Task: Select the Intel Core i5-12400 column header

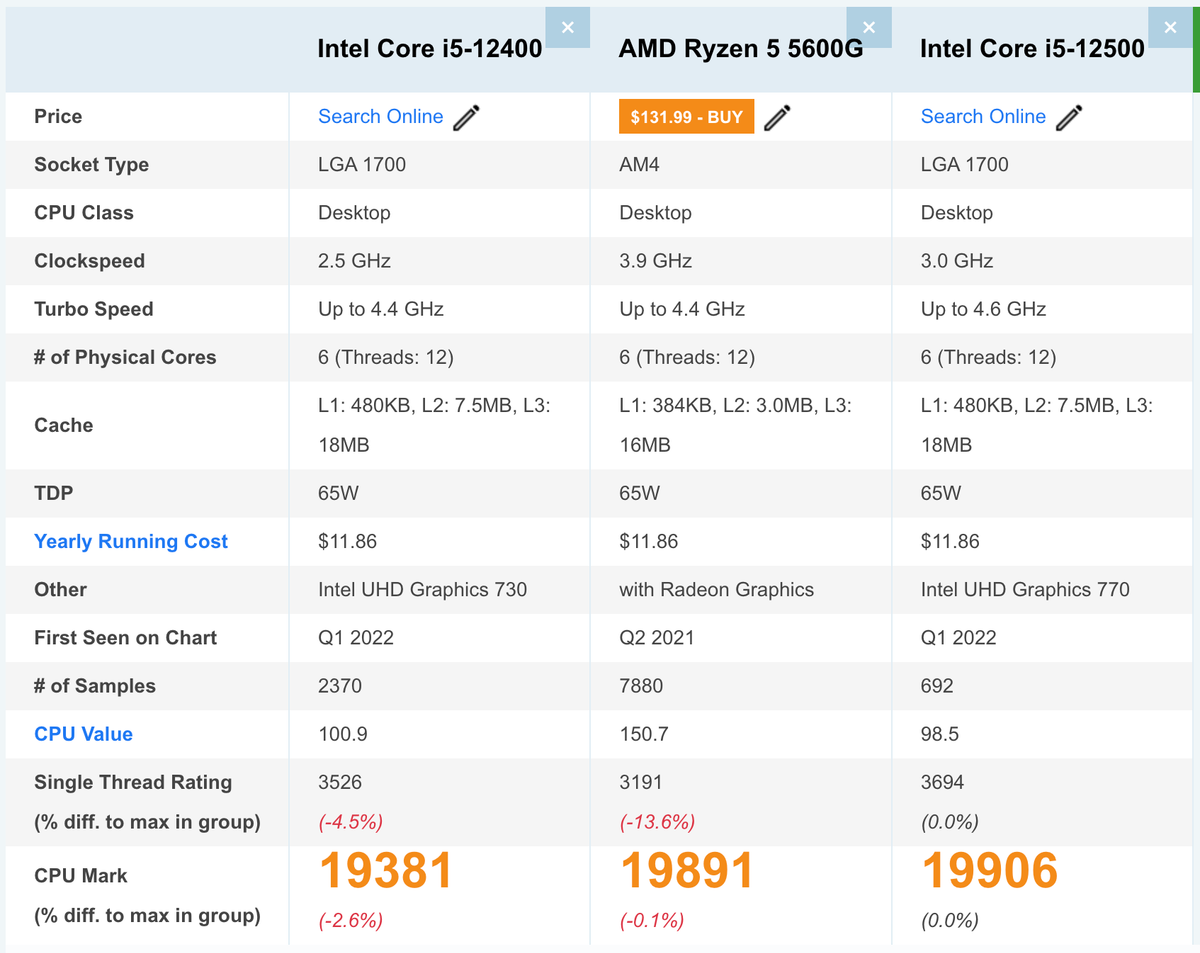Action: pyautogui.click(x=430, y=48)
